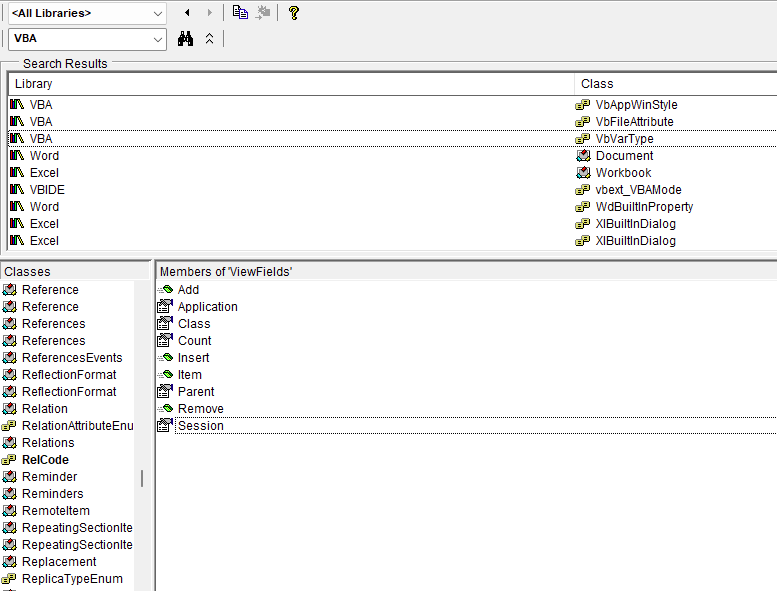The width and height of the screenshot is (777, 591).
Task: Select the Word Document search result
Action: [393, 156]
